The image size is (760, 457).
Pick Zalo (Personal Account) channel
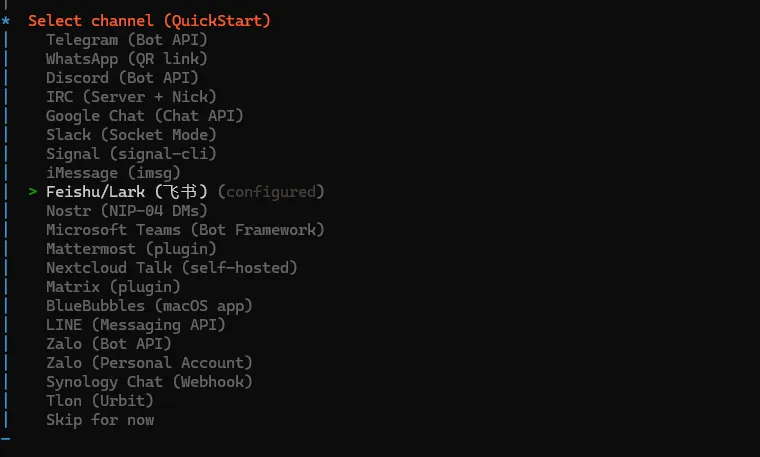149,363
